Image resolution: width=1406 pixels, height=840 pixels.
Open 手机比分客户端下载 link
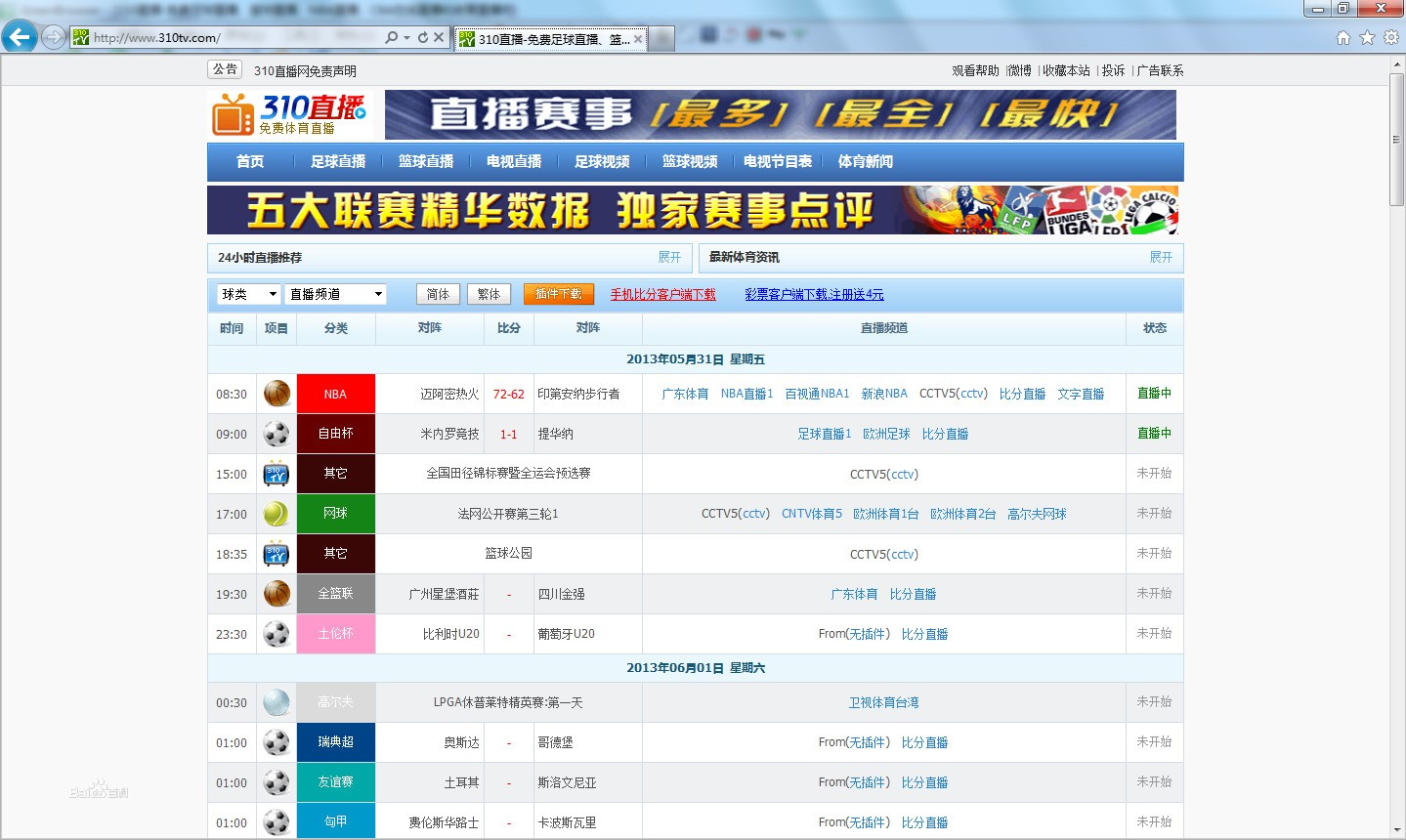pyautogui.click(x=663, y=294)
